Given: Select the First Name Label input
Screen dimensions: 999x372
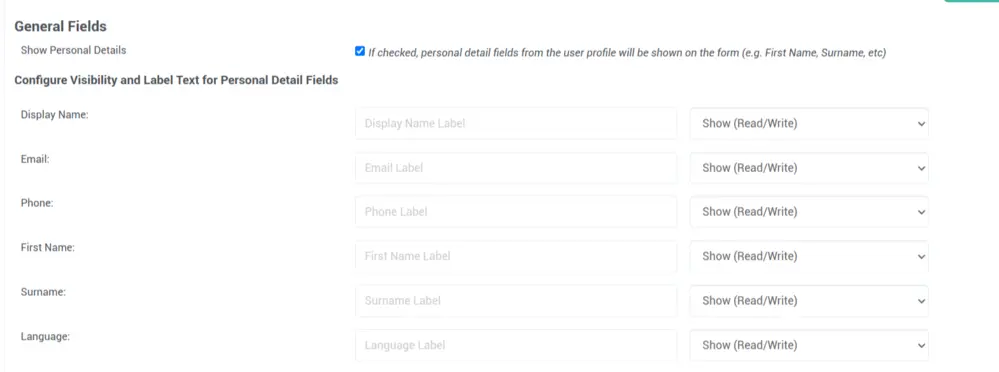Looking at the screenshot, I should [516, 256].
